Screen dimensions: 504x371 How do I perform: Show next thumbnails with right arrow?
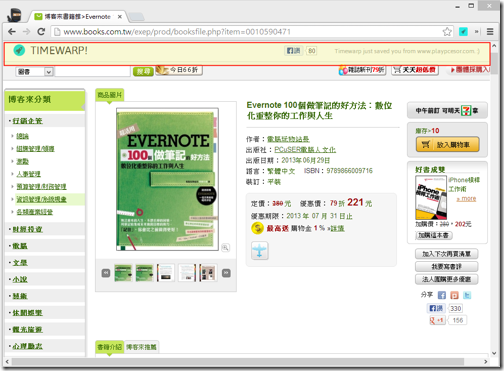226,273
